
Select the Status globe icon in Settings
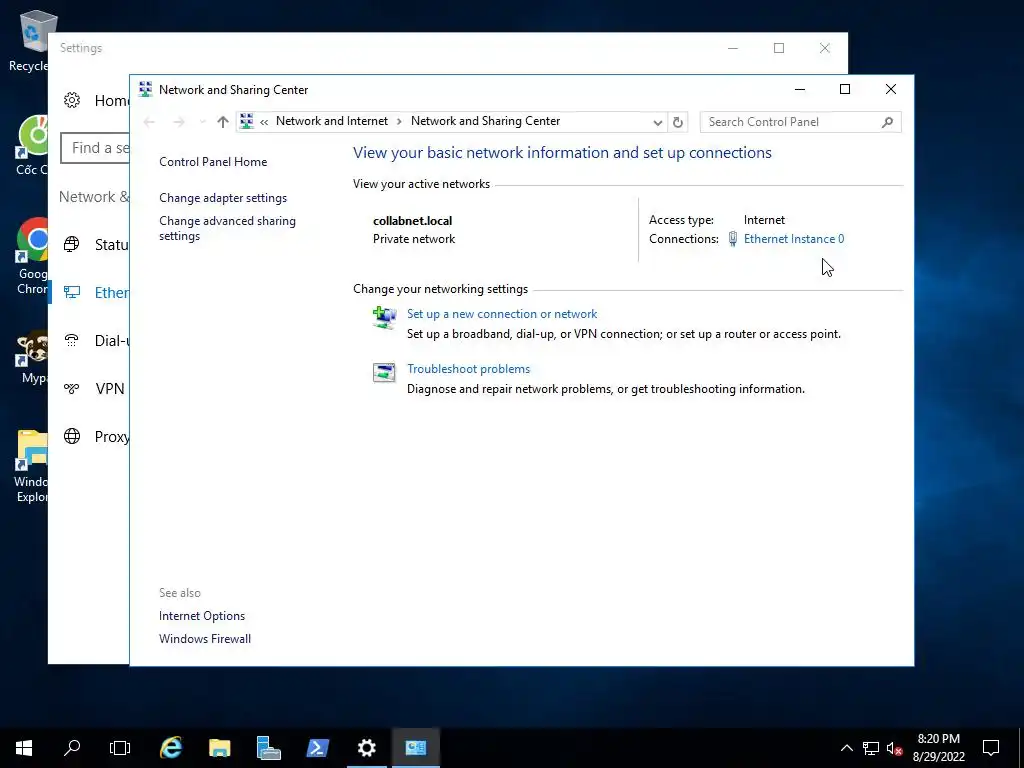pos(72,244)
